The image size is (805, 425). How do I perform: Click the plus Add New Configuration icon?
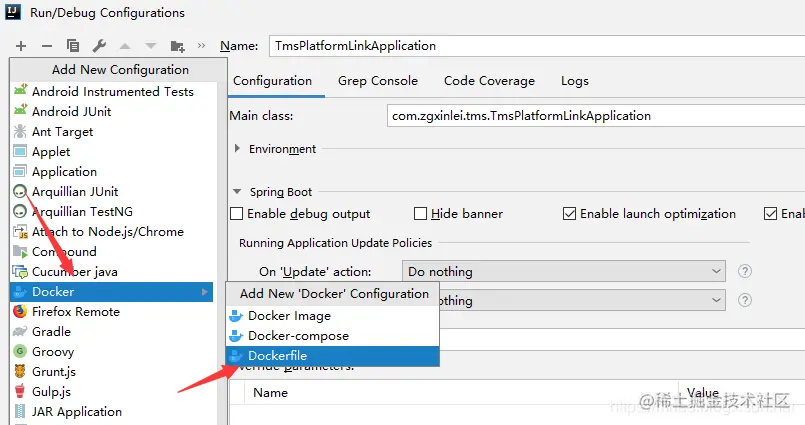pyautogui.click(x=21, y=46)
